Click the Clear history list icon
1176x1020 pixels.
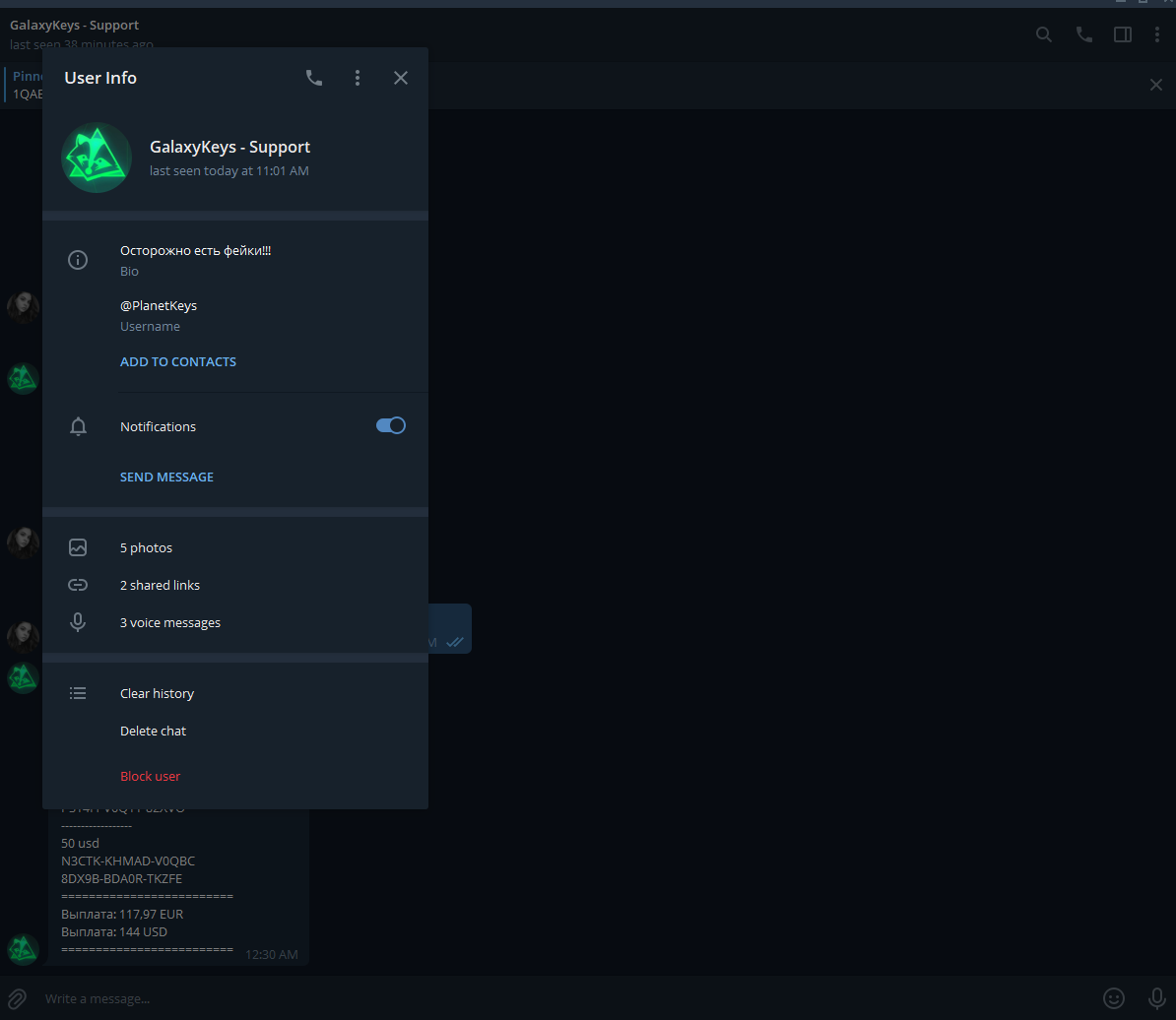pyautogui.click(x=78, y=693)
